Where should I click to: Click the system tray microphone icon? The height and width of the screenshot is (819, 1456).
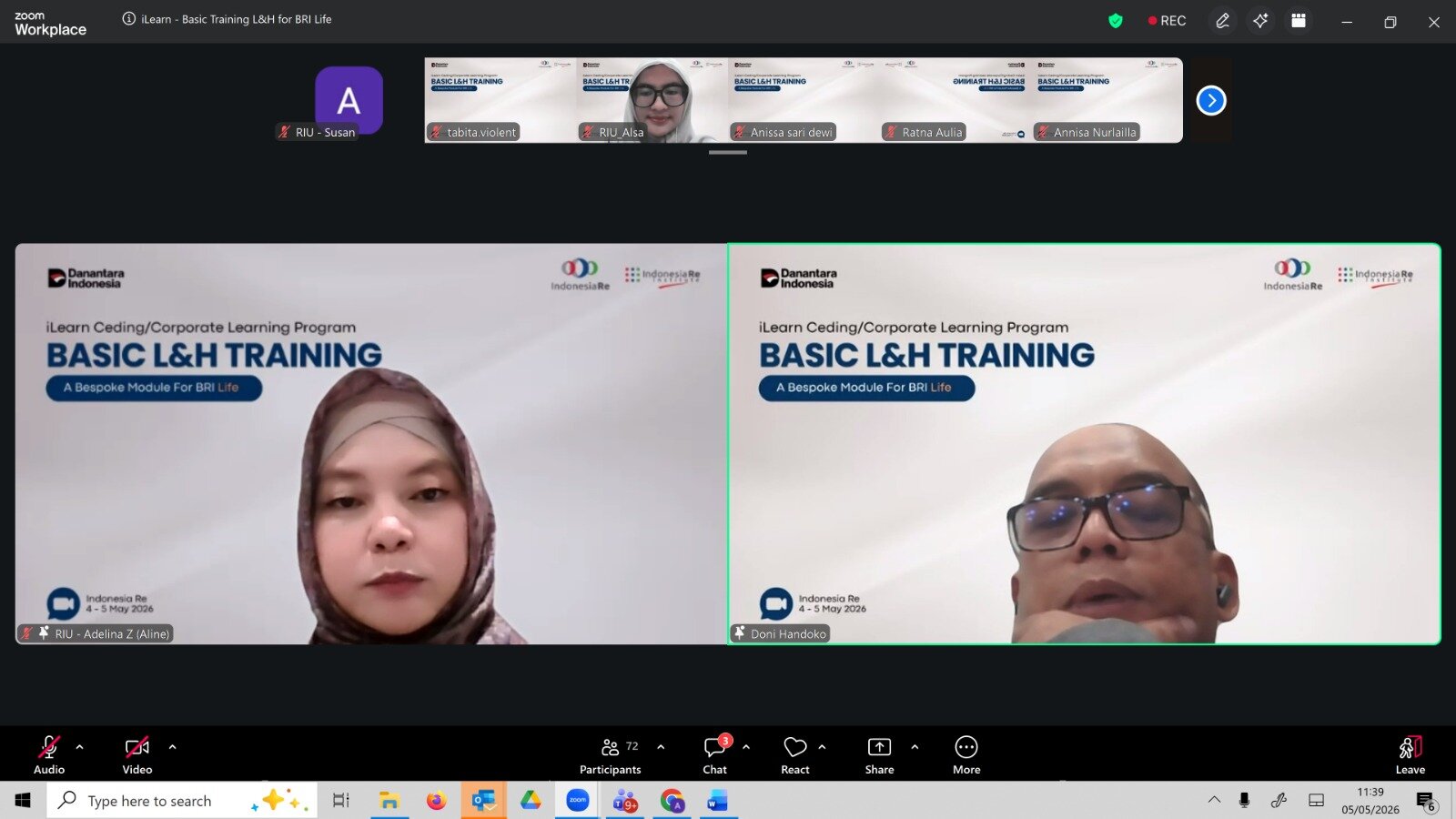(1244, 801)
